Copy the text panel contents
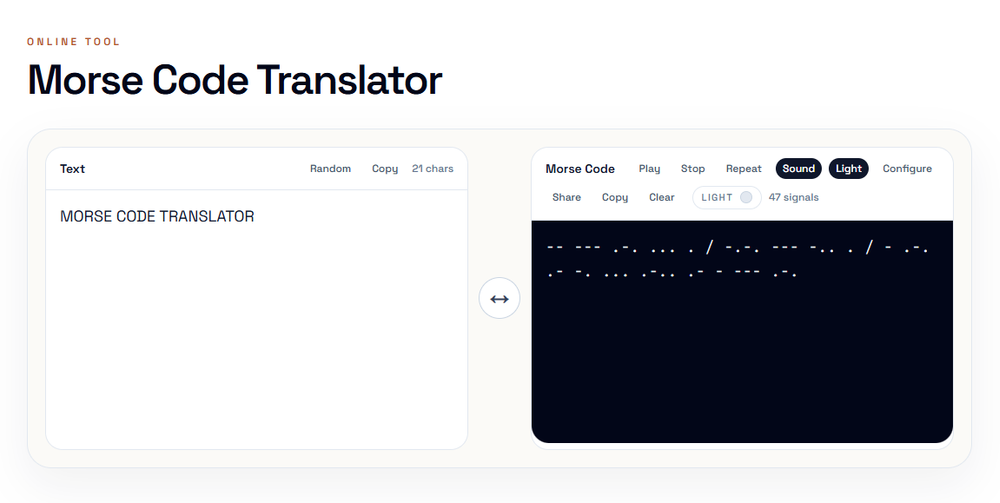The height and width of the screenshot is (503, 1000). click(385, 168)
